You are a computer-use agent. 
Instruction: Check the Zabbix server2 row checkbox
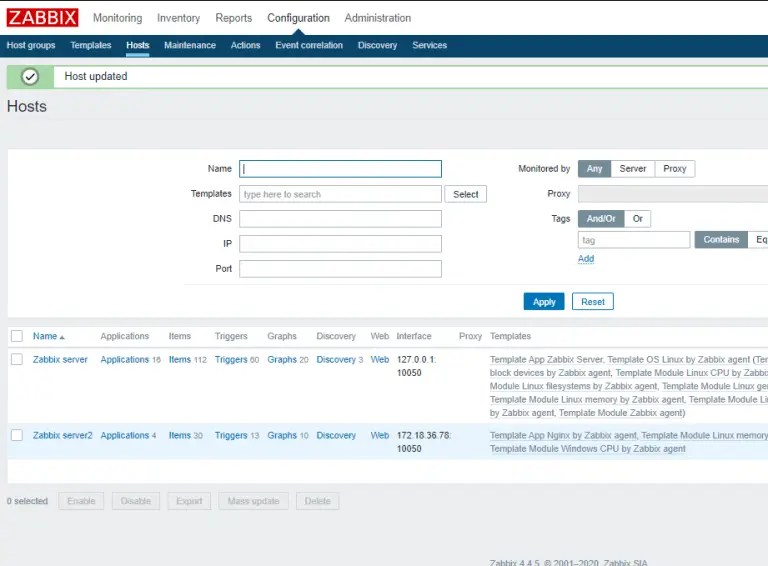[x=17, y=435]
